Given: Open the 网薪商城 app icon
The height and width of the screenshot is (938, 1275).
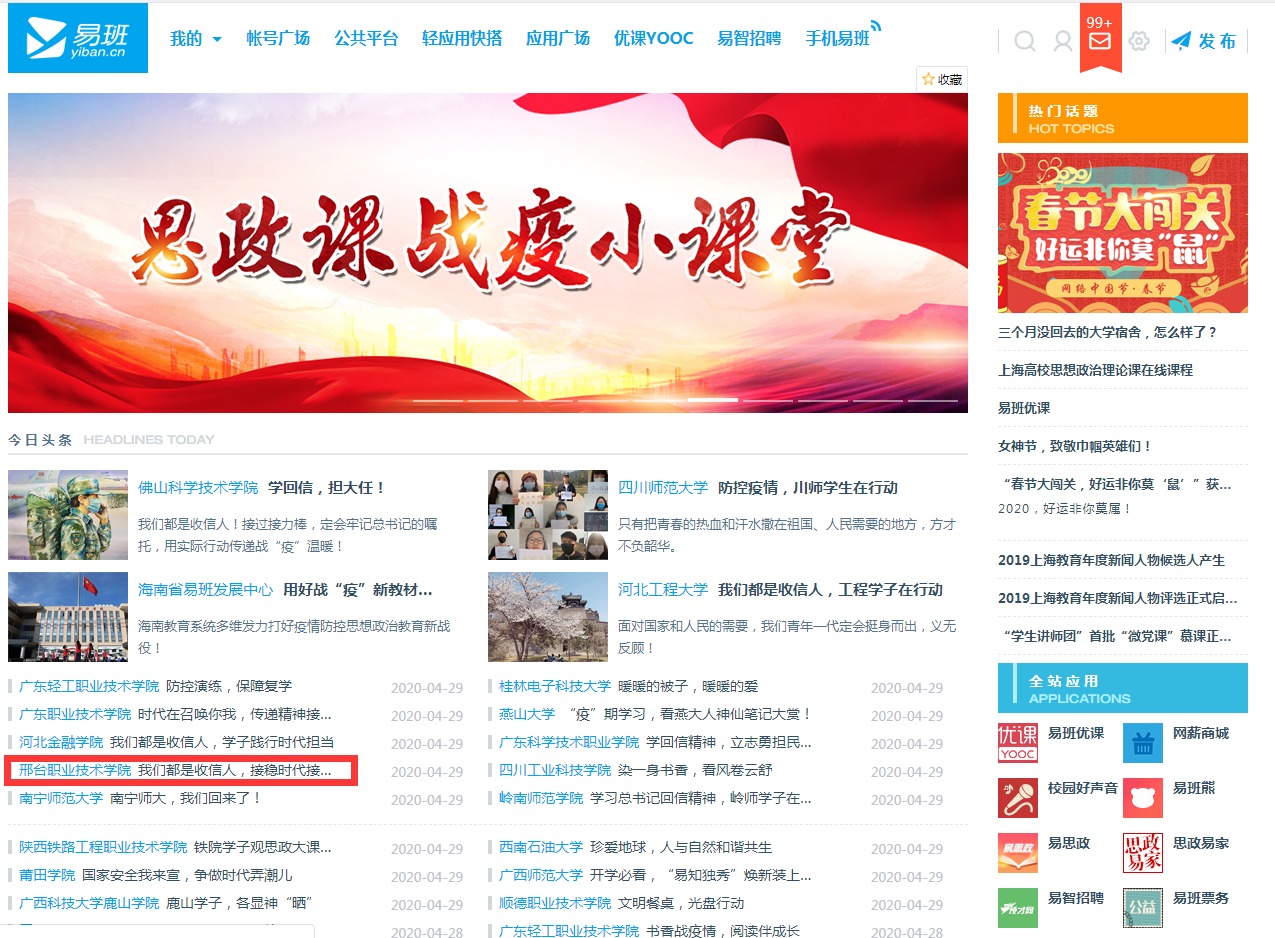Looking at the screenshot, I should (x=1142, y=743).
